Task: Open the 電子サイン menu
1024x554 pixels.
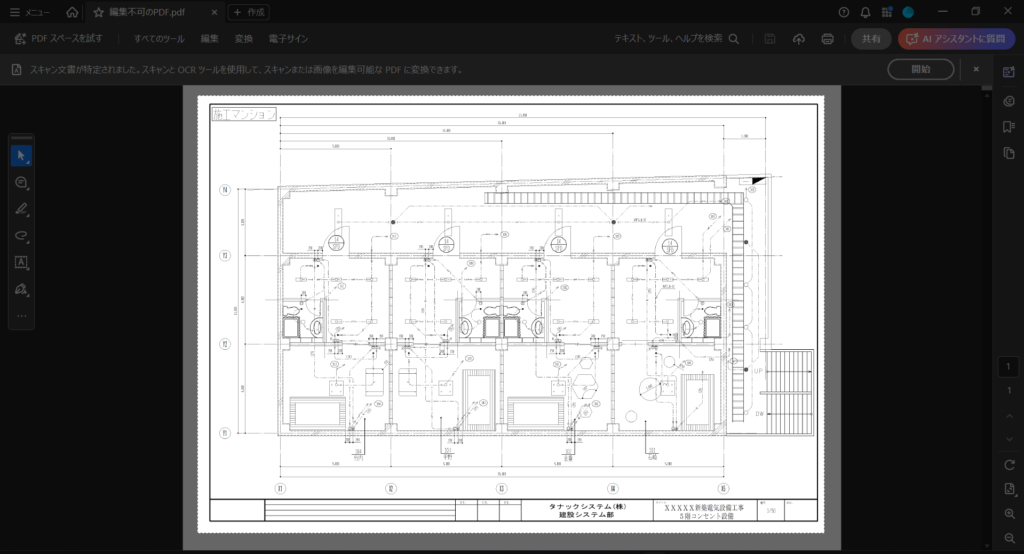Action: (288, 39)
